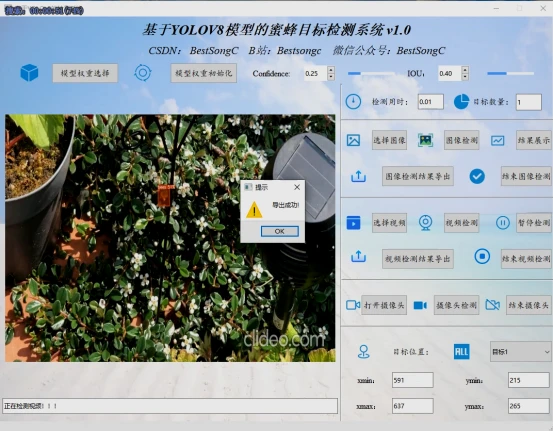The image size is (554, 432).
Task: Decrease IOU value with down arrow
Action: pyautogui.click(x=465, y=77)
